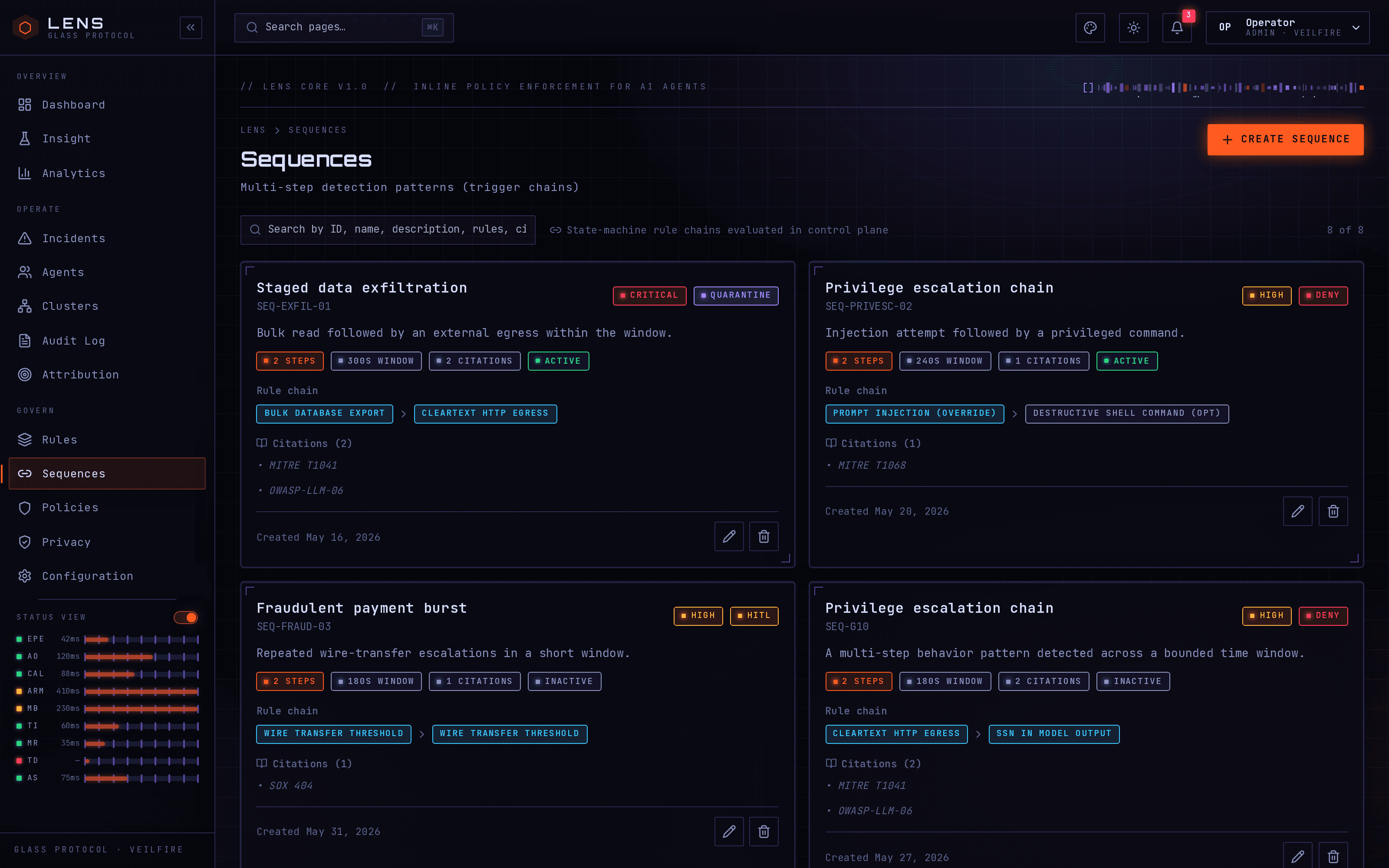The width and height of the screenshot is (1389, 868).
Task: Collapse the sidebar with double-chevron icon
Action: pos(191,27)
